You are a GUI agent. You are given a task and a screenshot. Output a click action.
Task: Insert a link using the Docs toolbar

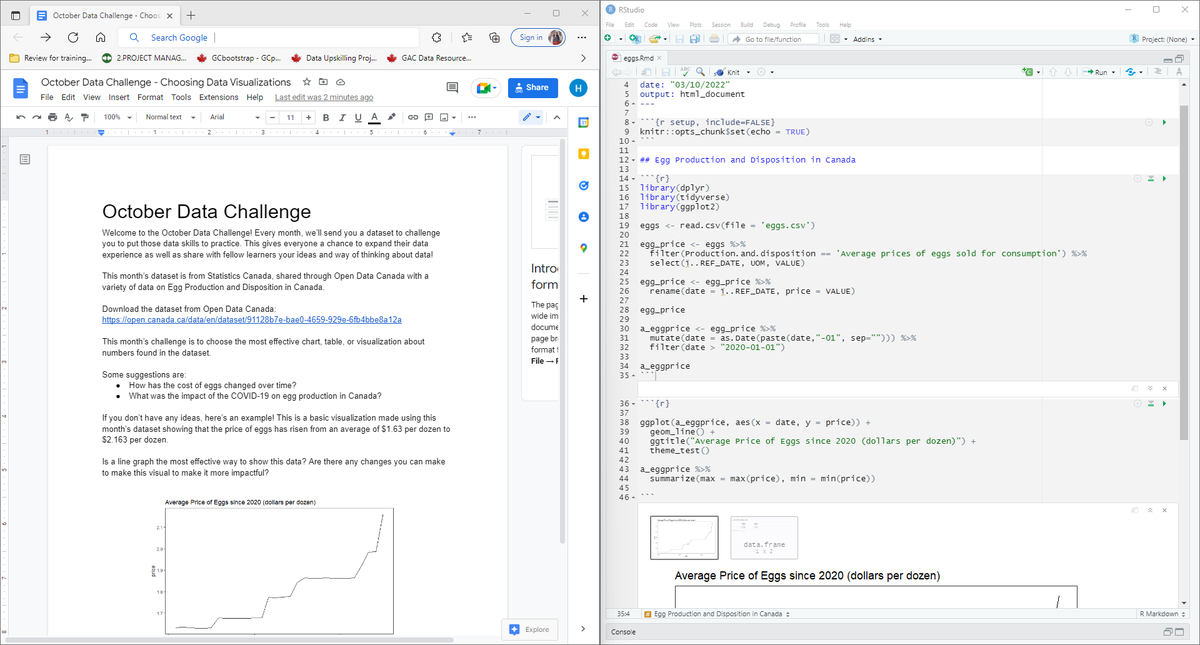411,117
